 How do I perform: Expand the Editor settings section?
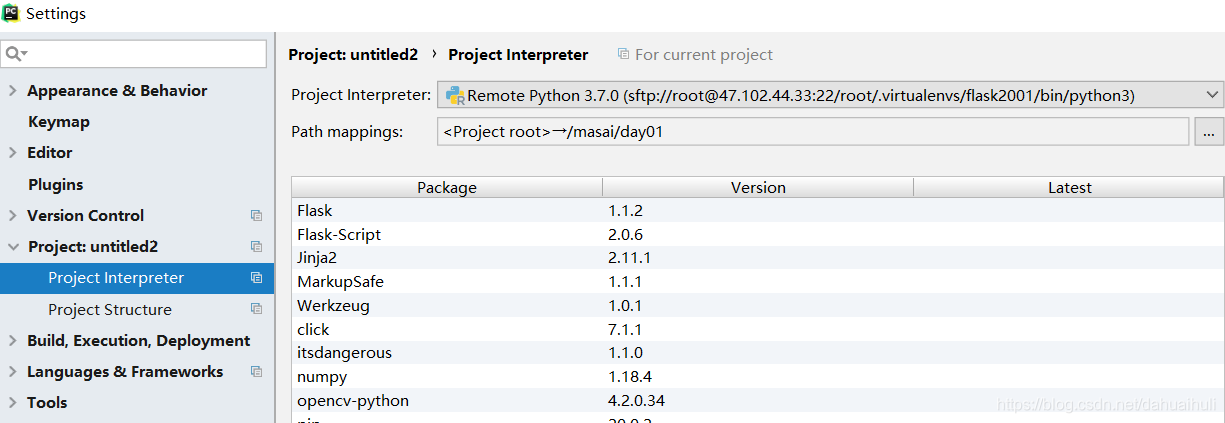(x=12, y=153)
